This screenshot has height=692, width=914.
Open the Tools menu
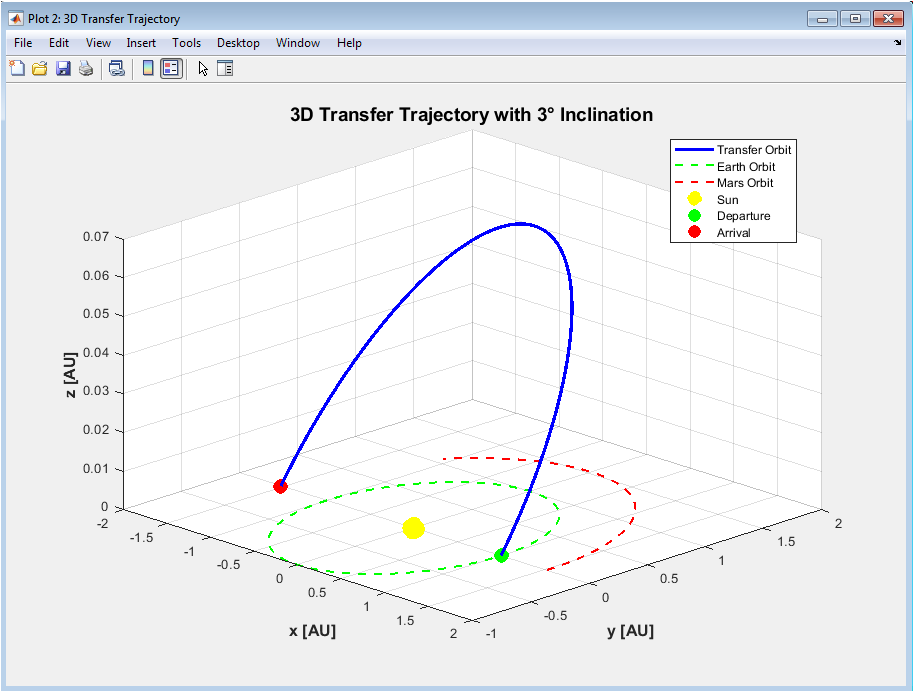(187, 43)
